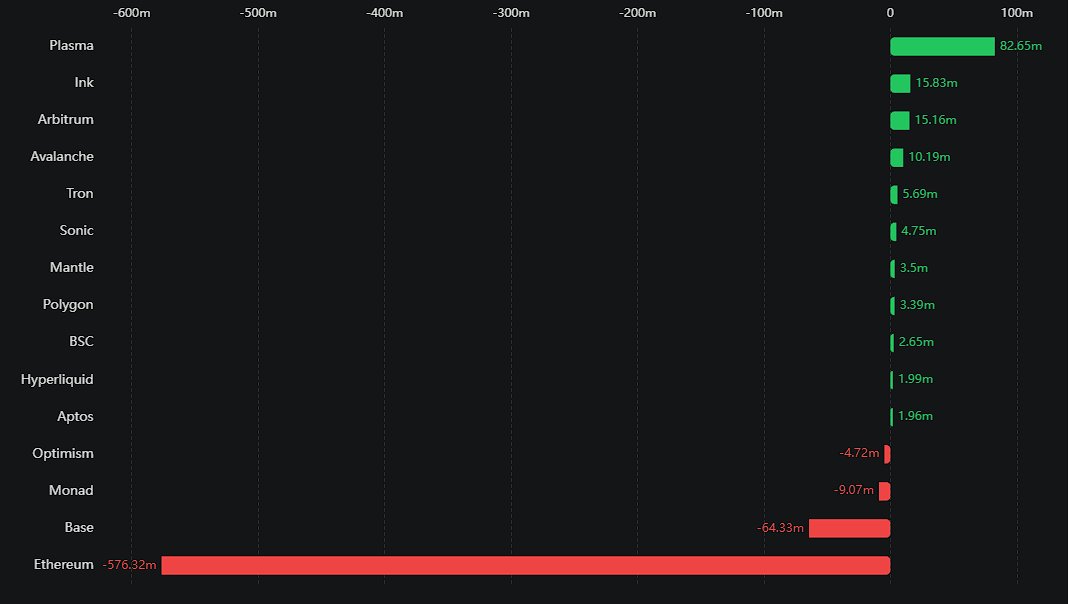The height and width of the screenshot is (604, 1068).
Task: Select the Arbitrum chain label
Action: tap(65, 119)
